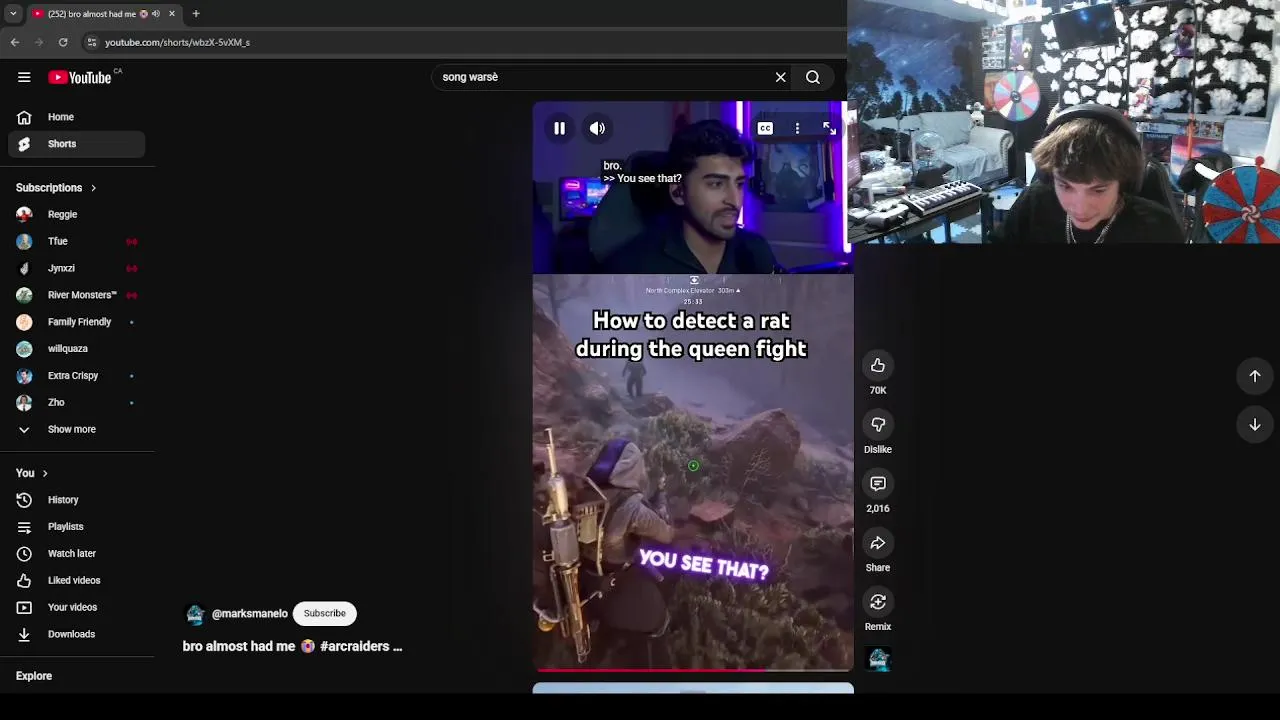1280x720 pixels.
Task: Open Downloads
Action: [77, 634]
